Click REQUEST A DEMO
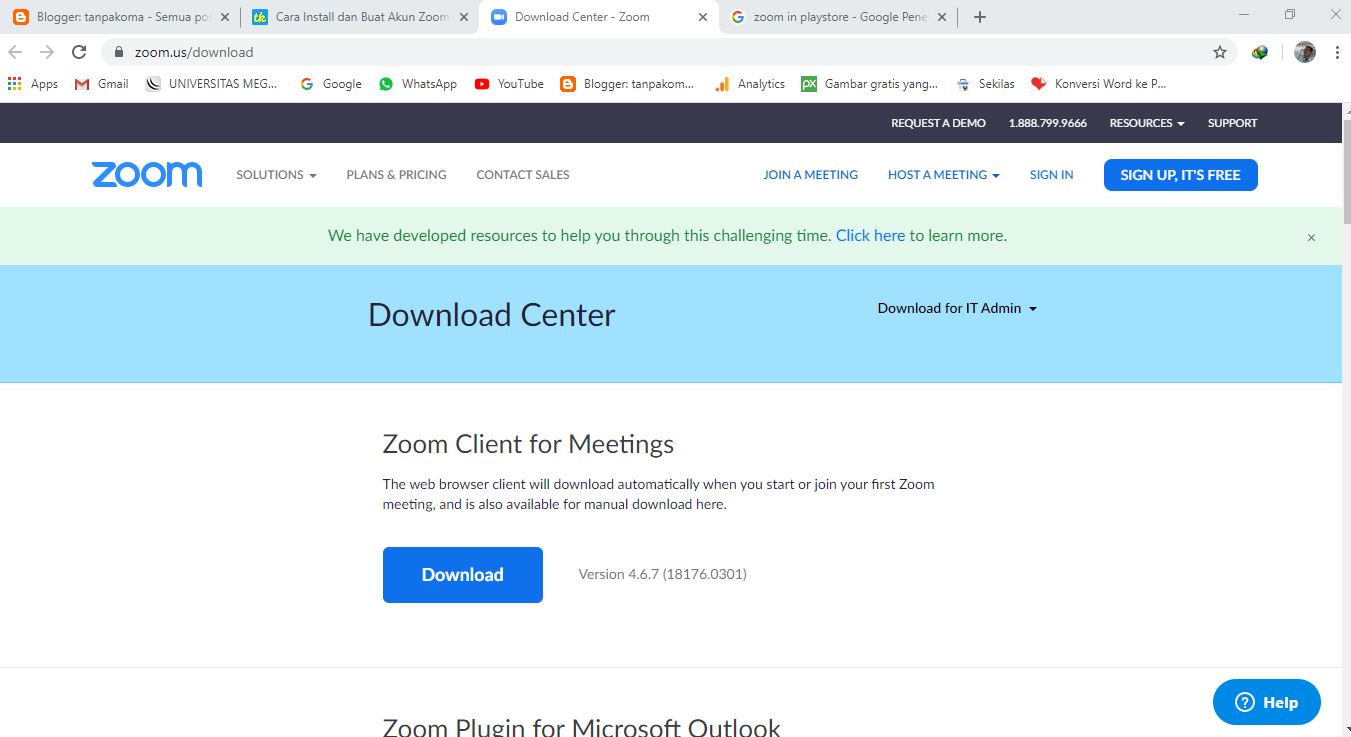Viewport: 1351px width, 737px height. coord(938,123)
